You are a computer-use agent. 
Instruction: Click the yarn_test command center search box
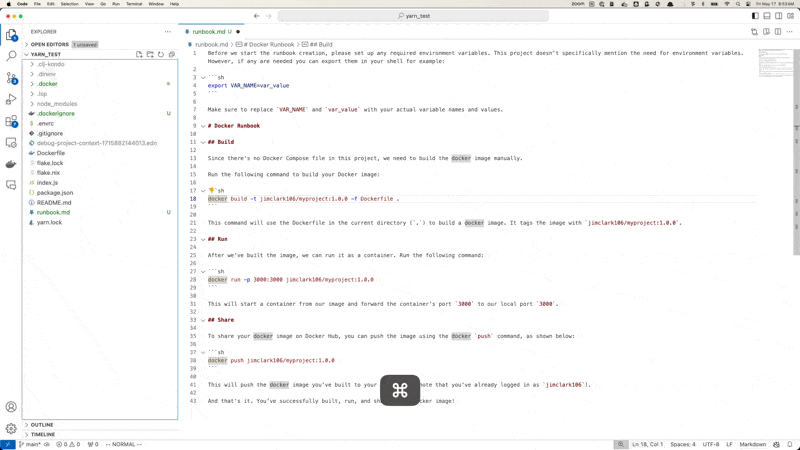[413, 16]
